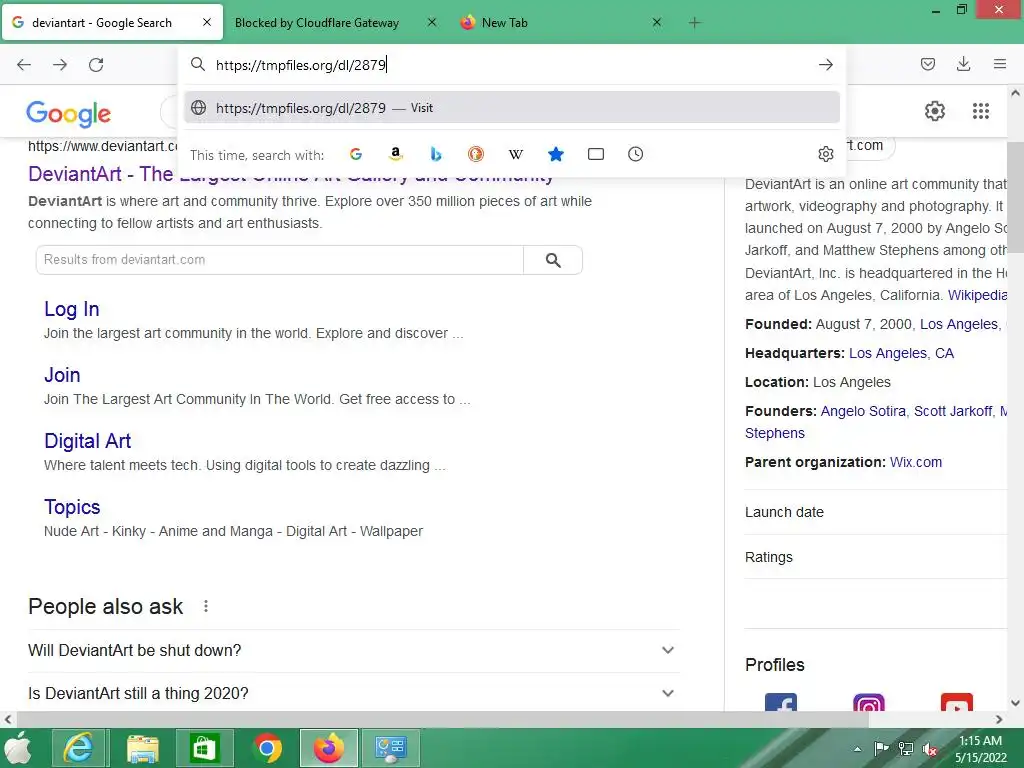Image resolution: width=1024 pixels, height=768 pixels.
Task: Click the muted volume tray icon
Action: click(930, 749)
